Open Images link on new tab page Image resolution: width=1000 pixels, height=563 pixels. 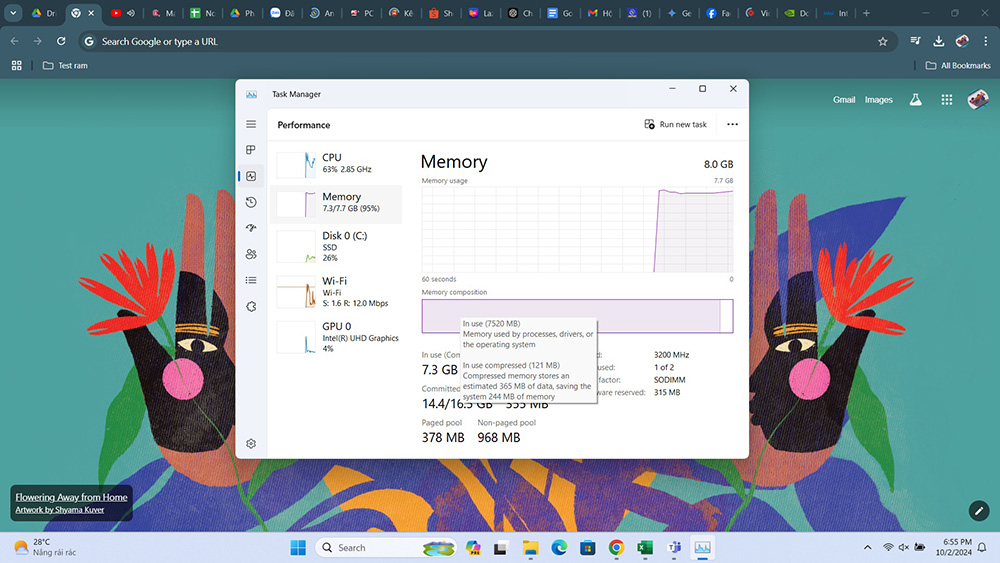(878, 99)
